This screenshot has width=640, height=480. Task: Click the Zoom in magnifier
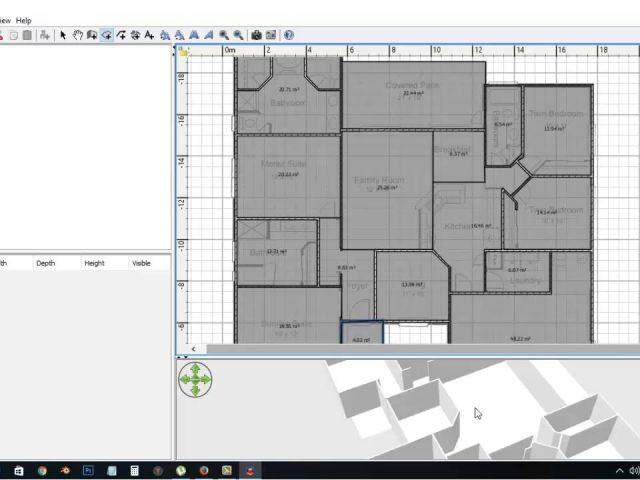pyautogui.click(x=224, y=35)
